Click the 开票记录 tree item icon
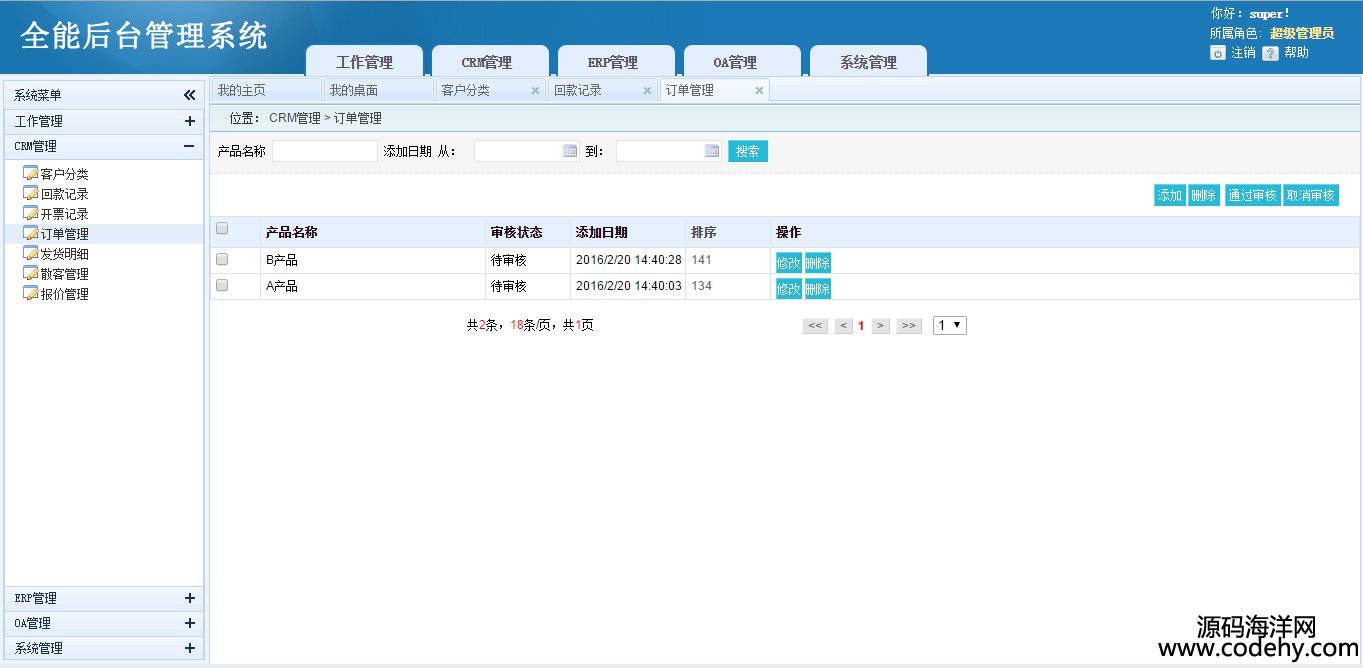Image resolution: width=1363 pixels, height=668 pixels. pos(30,214)
